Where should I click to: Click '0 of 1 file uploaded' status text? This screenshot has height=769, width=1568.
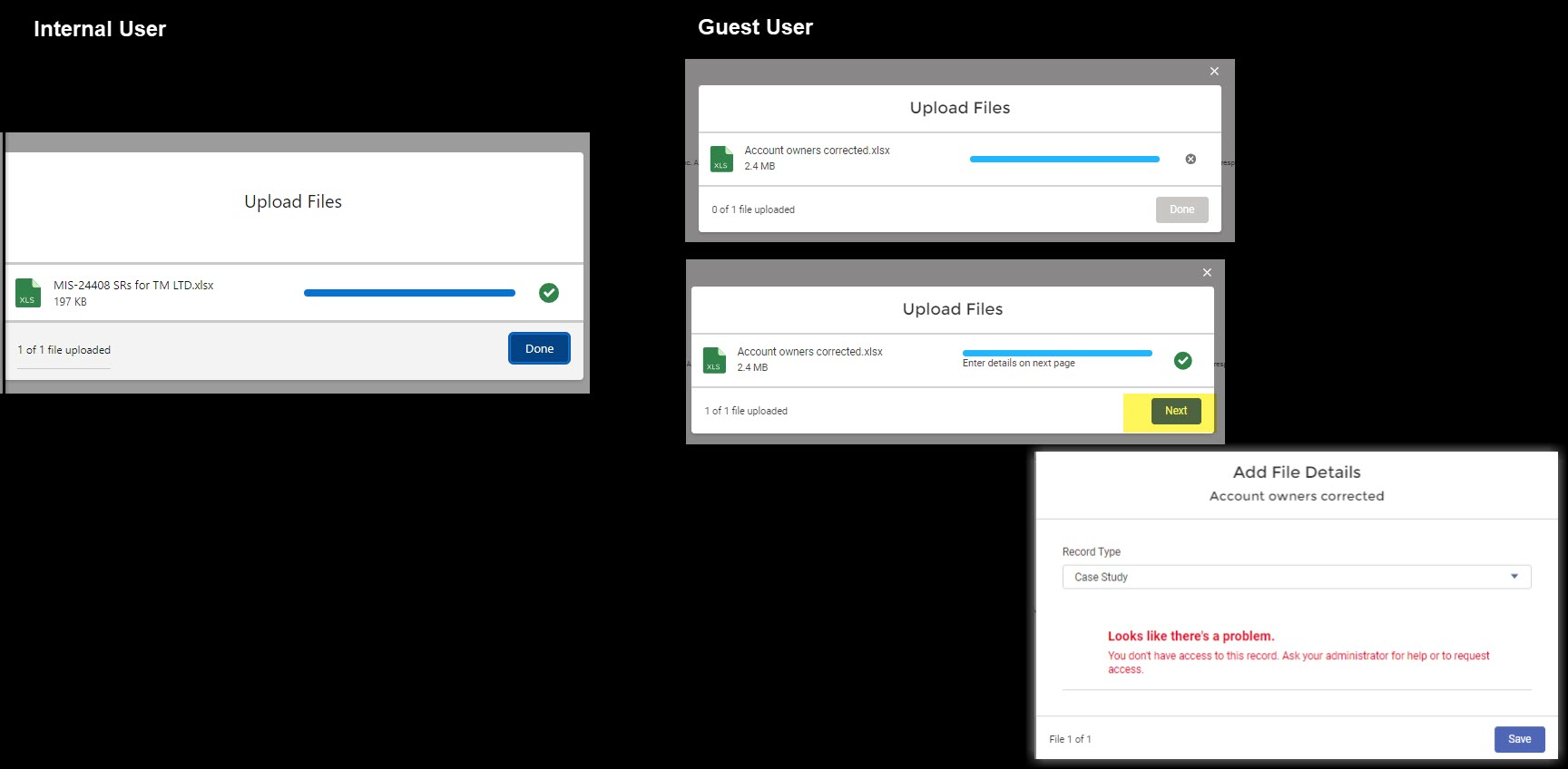click(753, 209)
